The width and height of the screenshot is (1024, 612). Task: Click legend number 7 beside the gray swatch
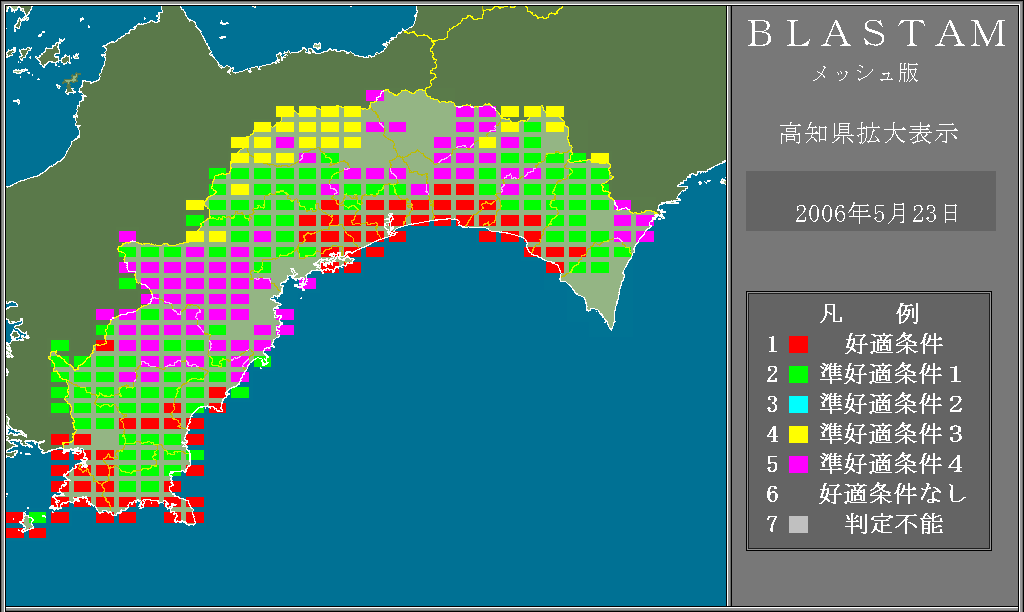(x=772, y=524)
